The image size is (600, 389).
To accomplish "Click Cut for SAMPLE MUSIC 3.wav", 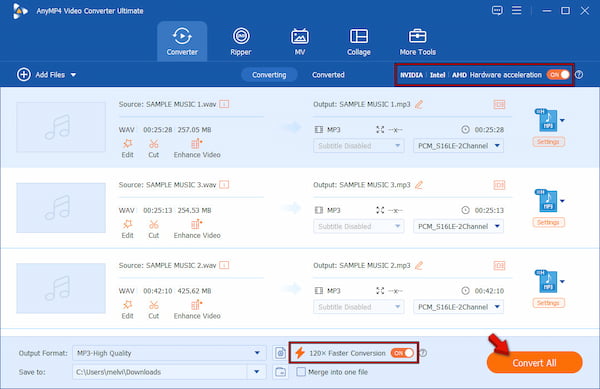I will pos(153,229).
